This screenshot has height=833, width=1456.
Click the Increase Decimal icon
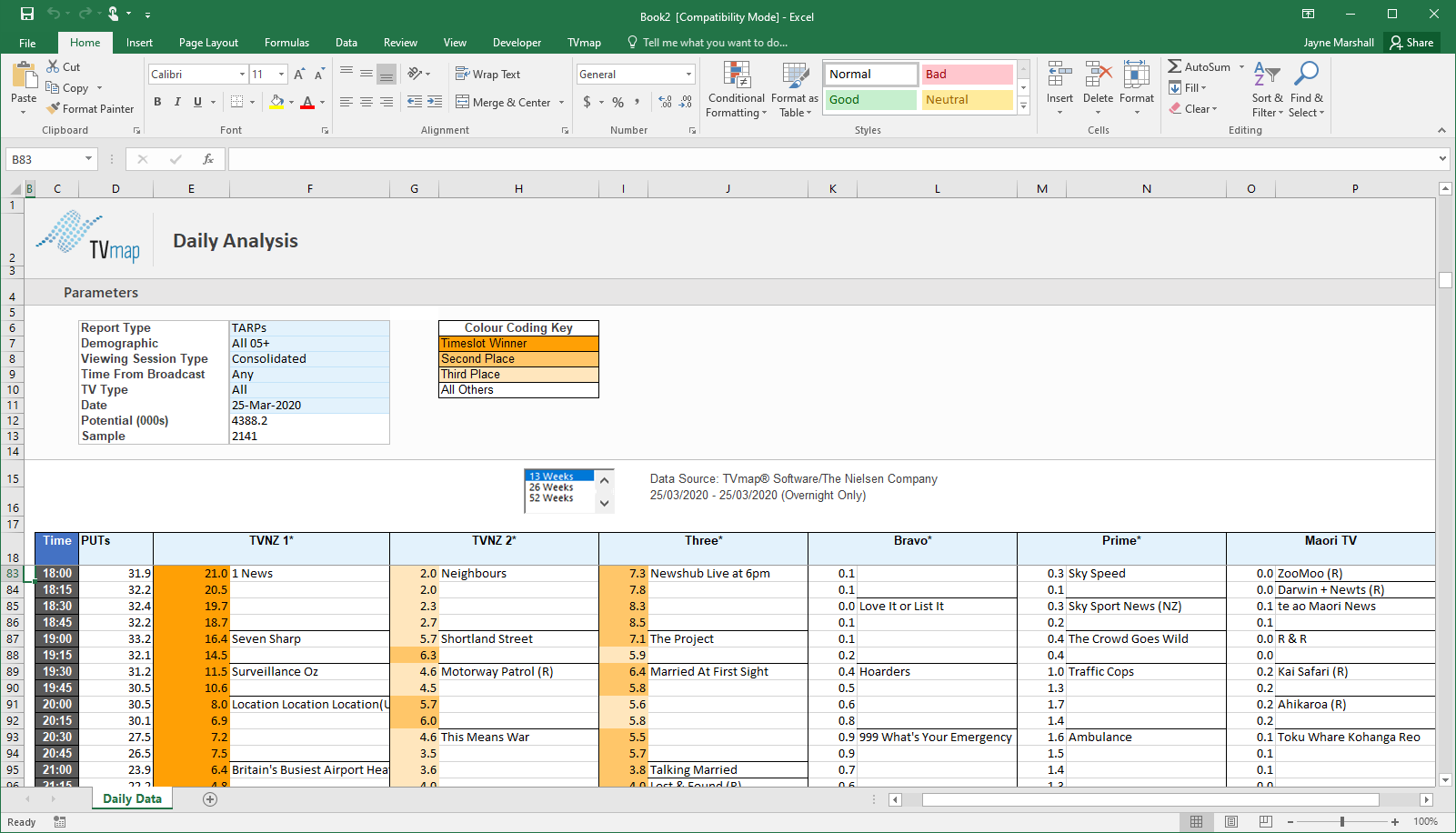click(x=666, y=102)
